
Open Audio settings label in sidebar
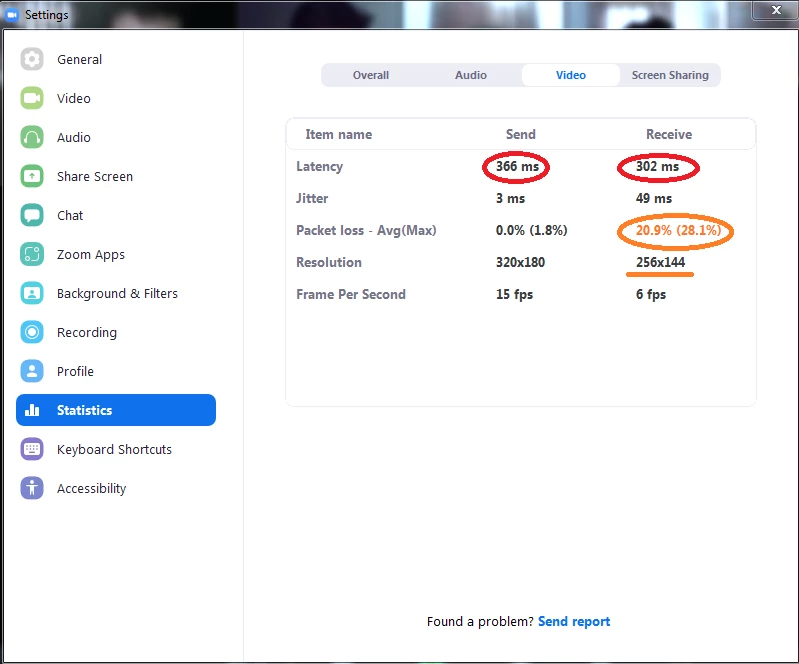pos(74,138)
